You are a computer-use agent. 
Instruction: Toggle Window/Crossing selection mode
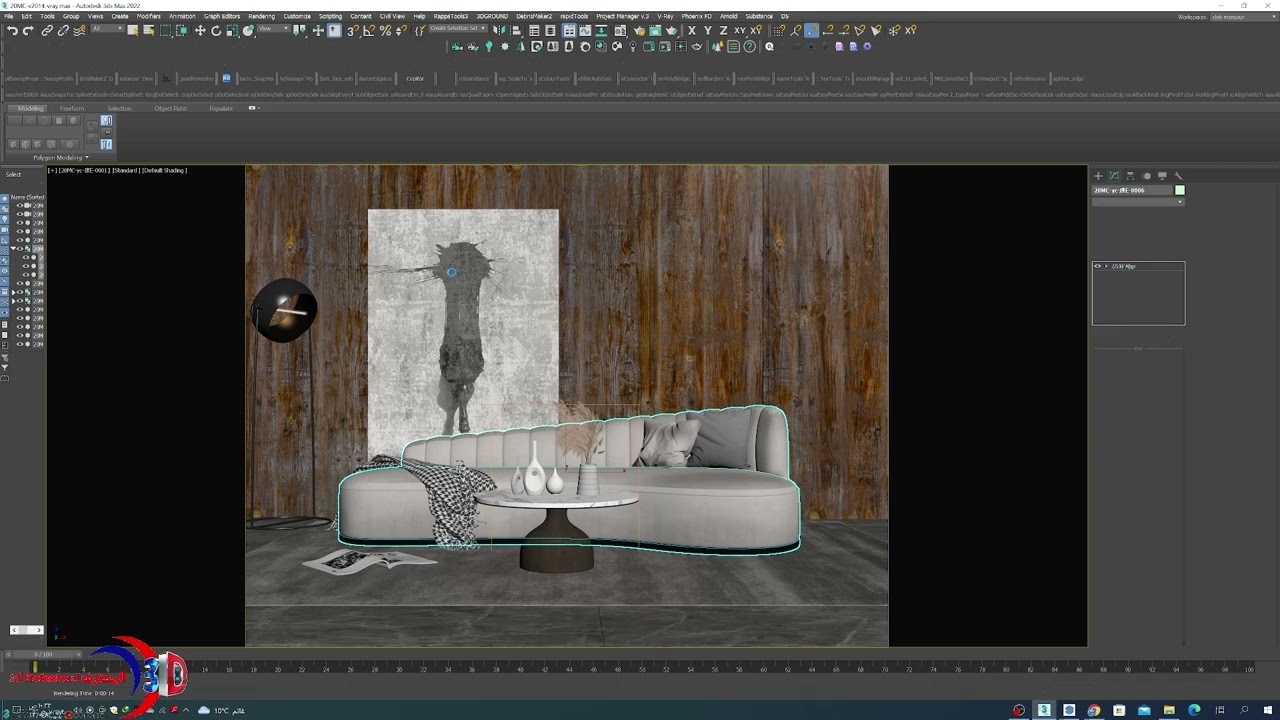181,30
